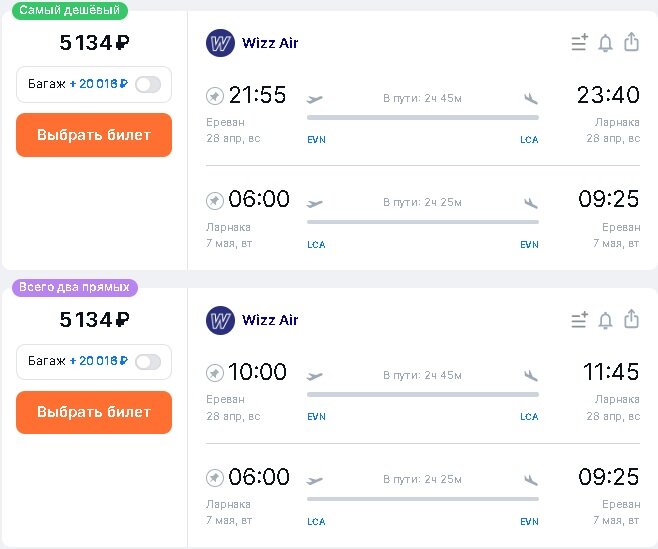Click 'Выбрать билет' on the second ticket
The width and height of the screenshot is (658, 549).
point(94,412)
